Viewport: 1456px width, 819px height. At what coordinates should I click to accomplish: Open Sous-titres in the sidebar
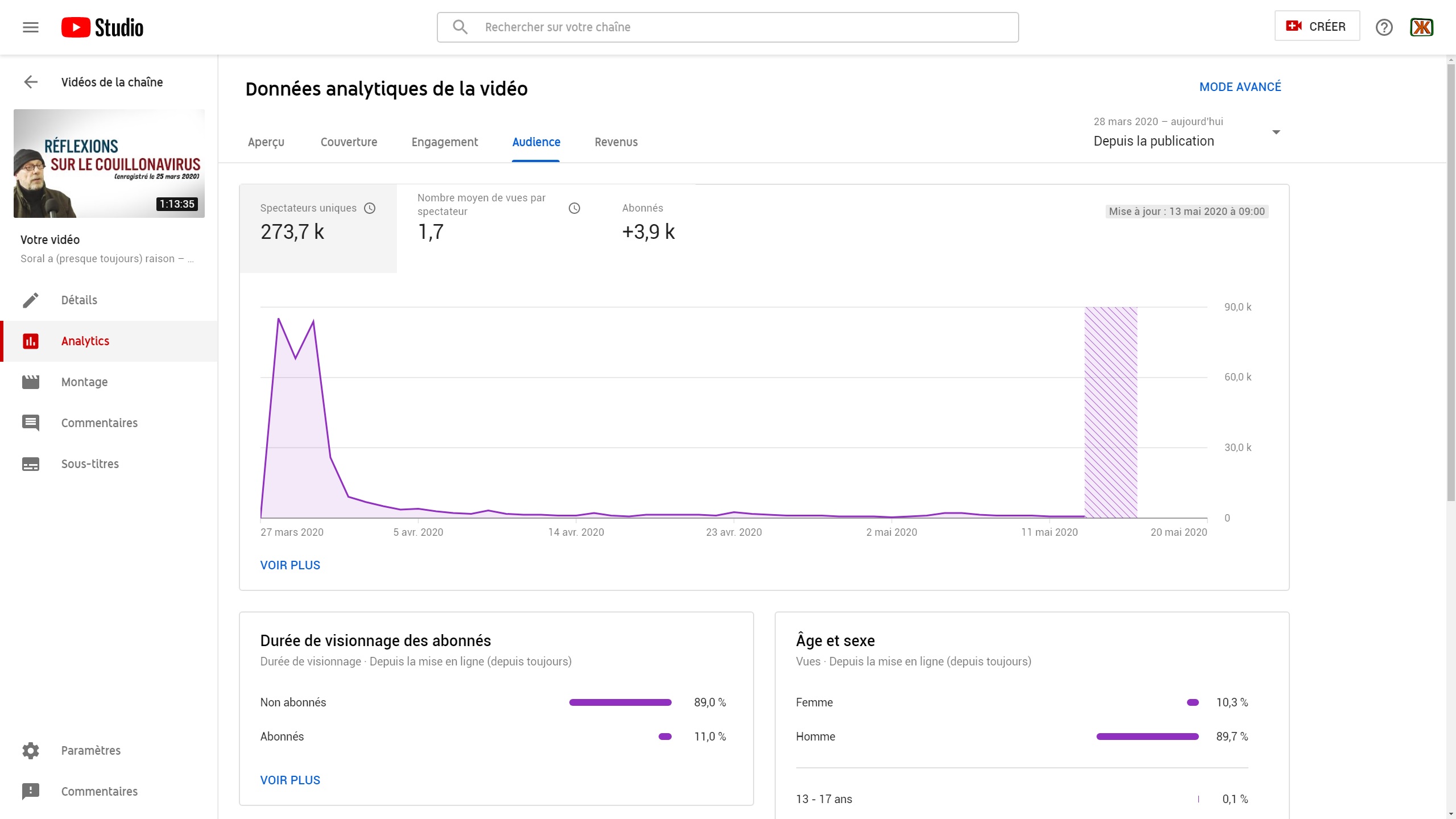point(109,464)
